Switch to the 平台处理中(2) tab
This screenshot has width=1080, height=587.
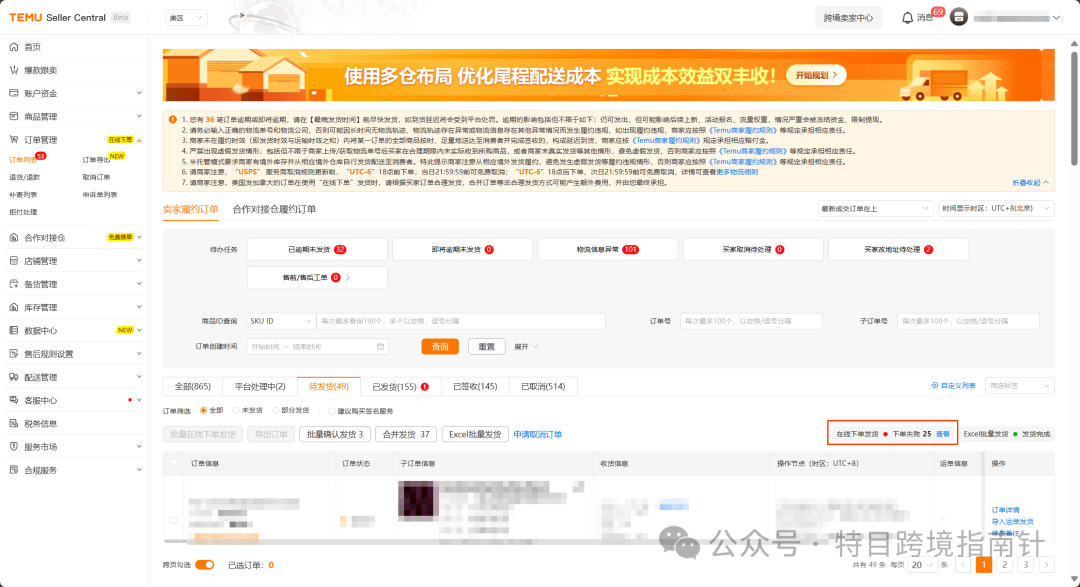pyautogui.click(x=260, y=387)
